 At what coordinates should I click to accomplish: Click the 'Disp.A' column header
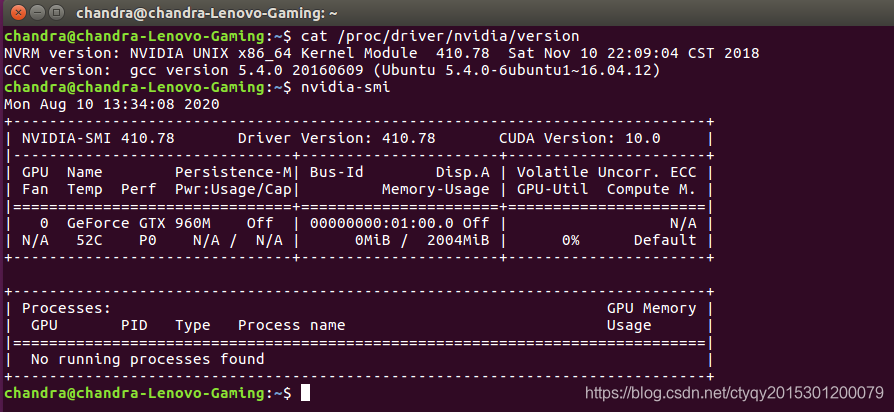point(462,172)
